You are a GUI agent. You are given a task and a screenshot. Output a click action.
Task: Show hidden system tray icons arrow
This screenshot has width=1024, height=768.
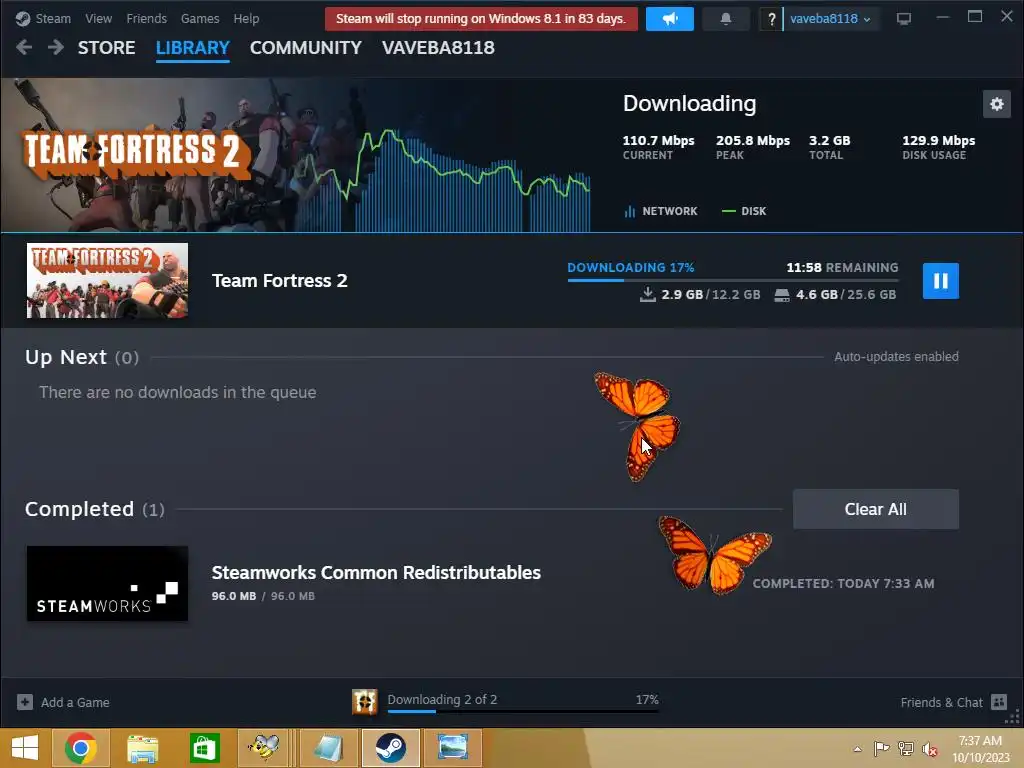click(x=857, y=748)
